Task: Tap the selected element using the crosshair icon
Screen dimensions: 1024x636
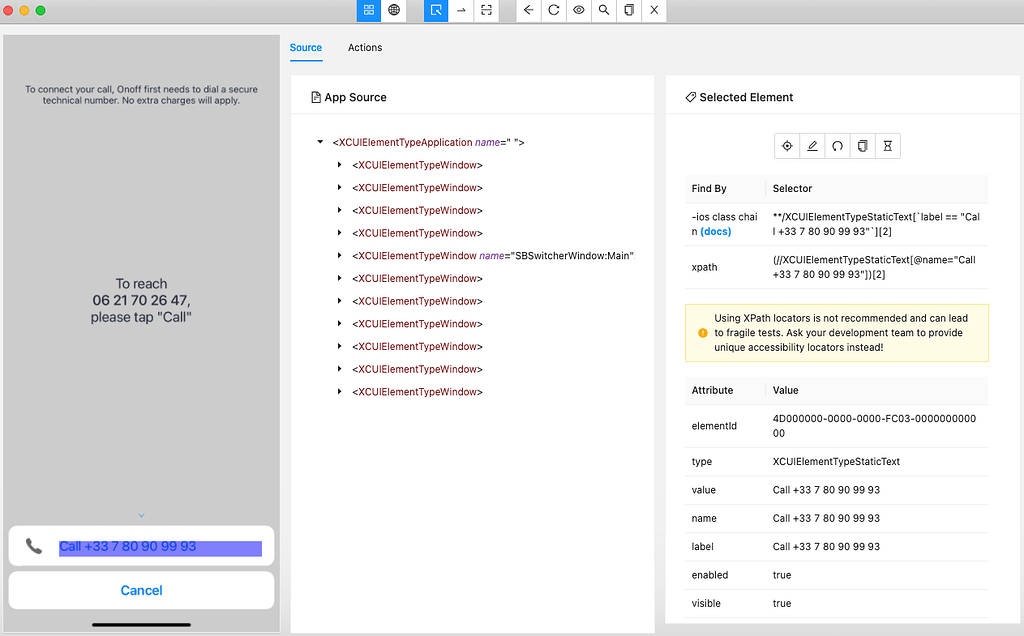Action: pos(787,146)
